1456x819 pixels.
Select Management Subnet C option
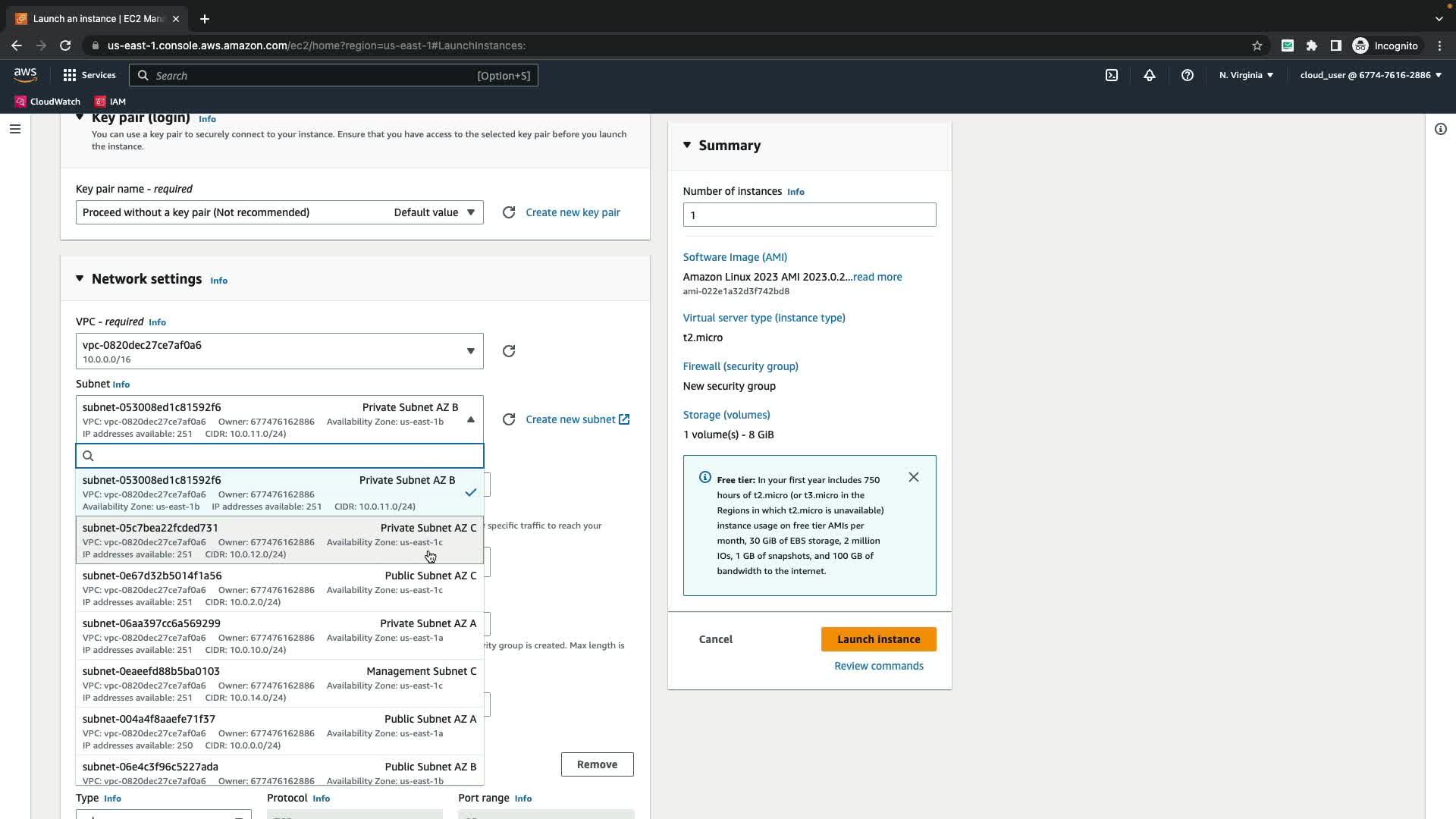point(279,683)
